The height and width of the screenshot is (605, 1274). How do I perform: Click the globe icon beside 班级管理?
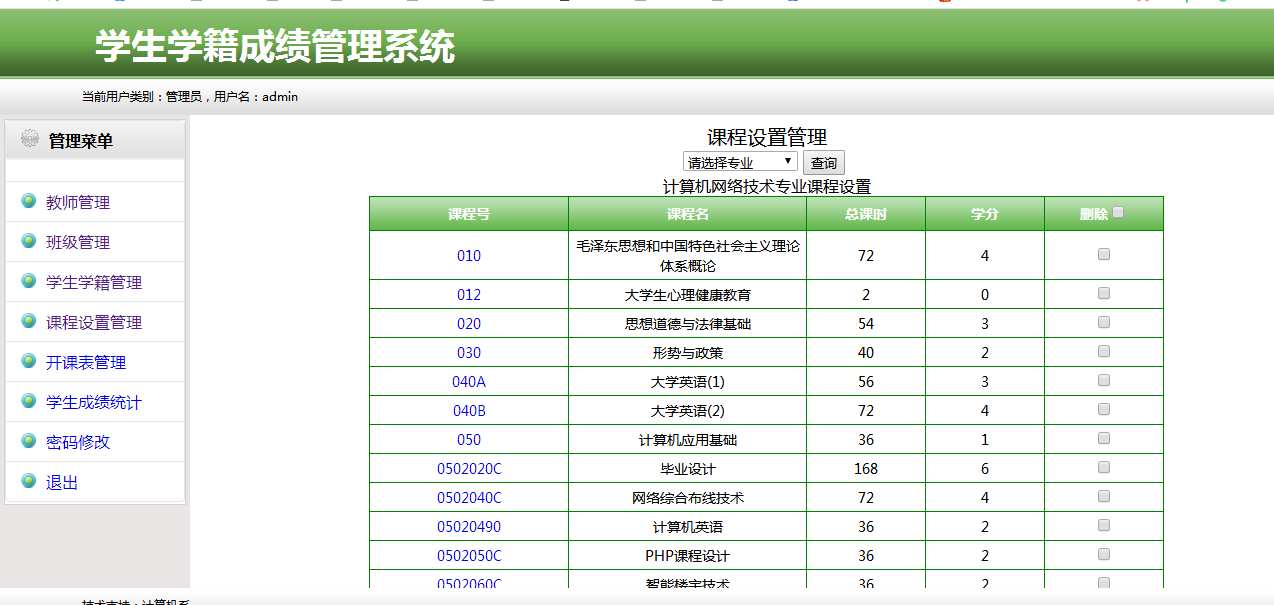pyautogui.click(x=29, y=241)
